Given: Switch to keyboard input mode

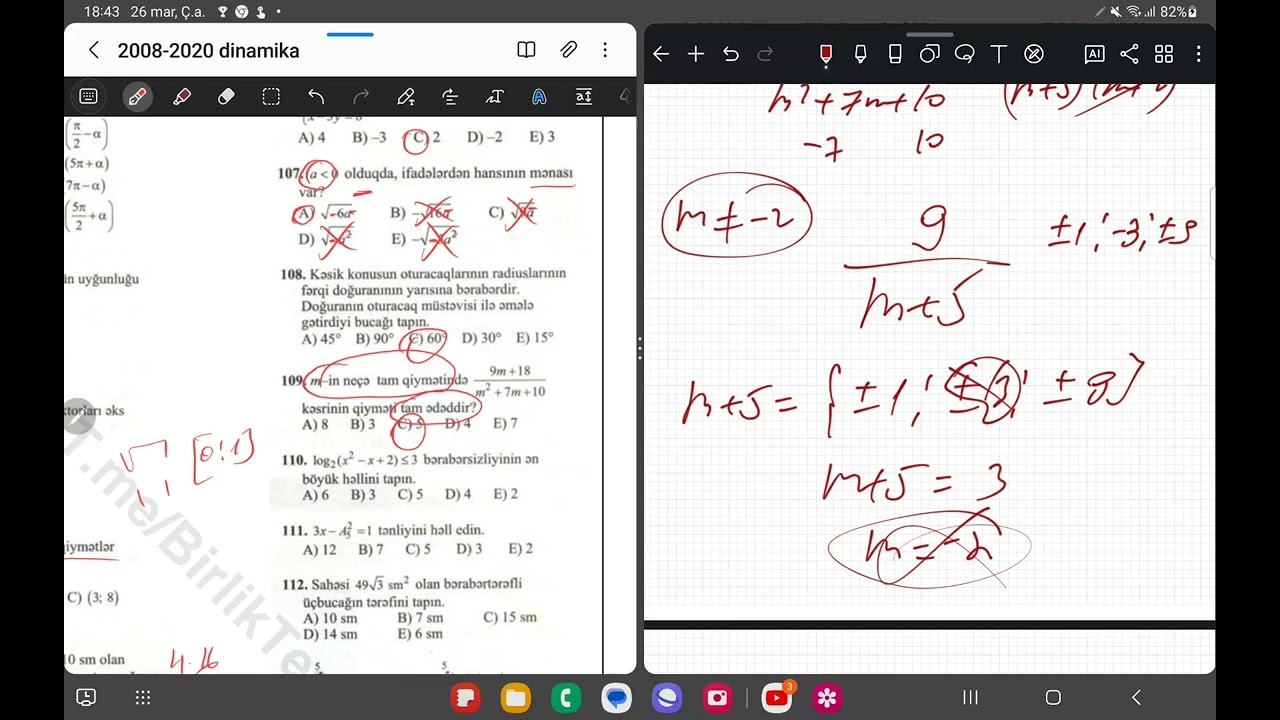Looking at the screenshot, I should coord(88,97).
